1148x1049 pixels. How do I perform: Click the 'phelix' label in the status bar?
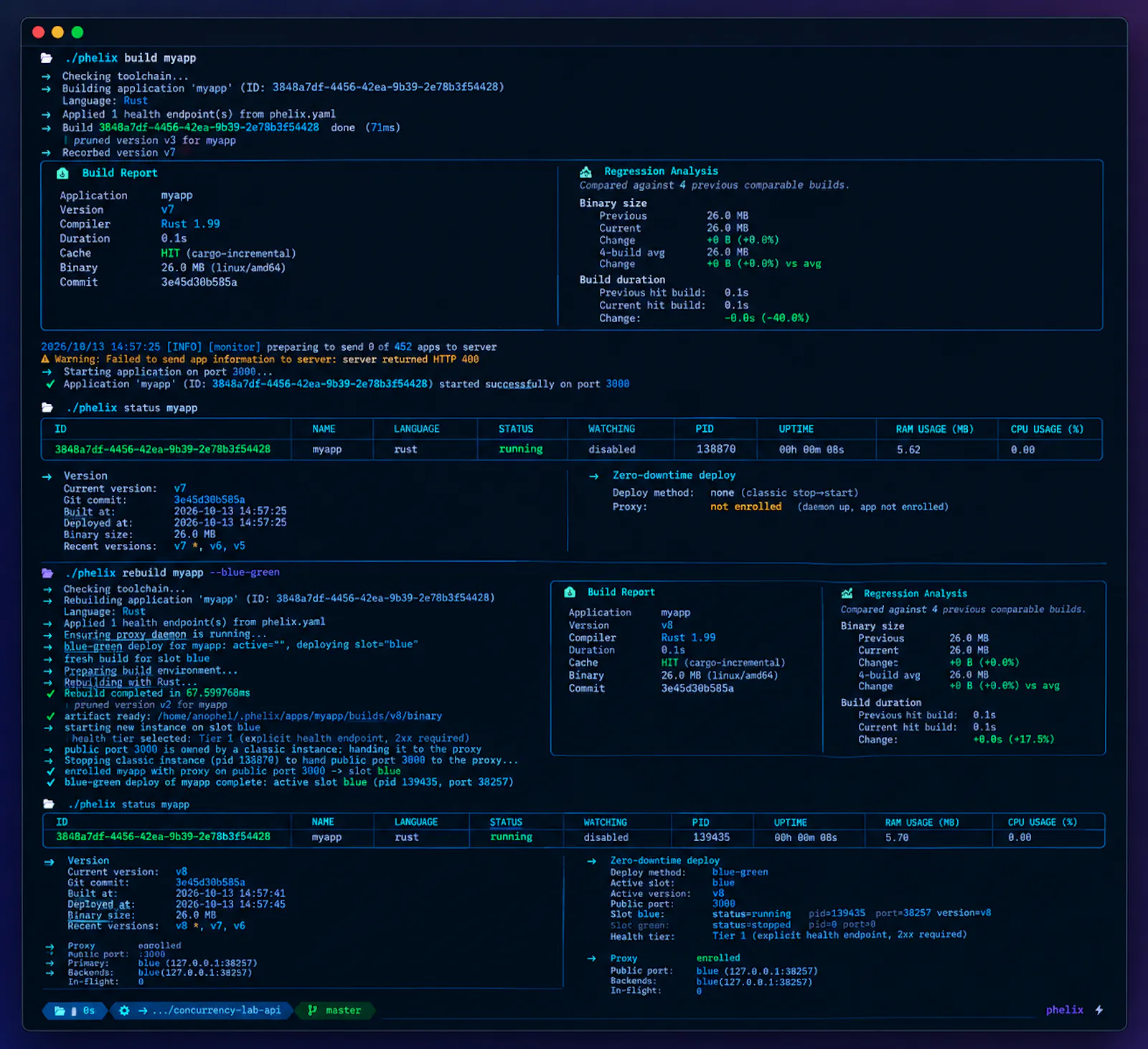1064,1010
